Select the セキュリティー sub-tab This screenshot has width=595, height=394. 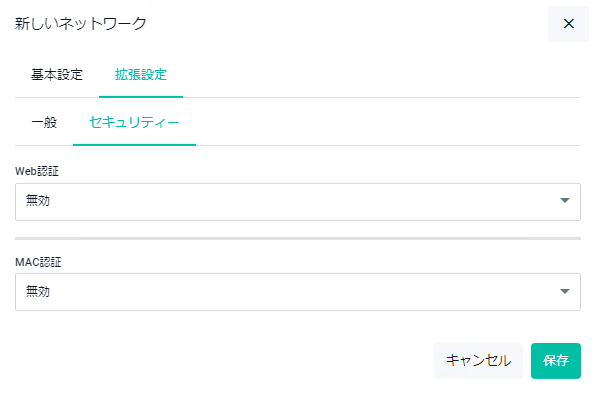[x=134, y=123]
